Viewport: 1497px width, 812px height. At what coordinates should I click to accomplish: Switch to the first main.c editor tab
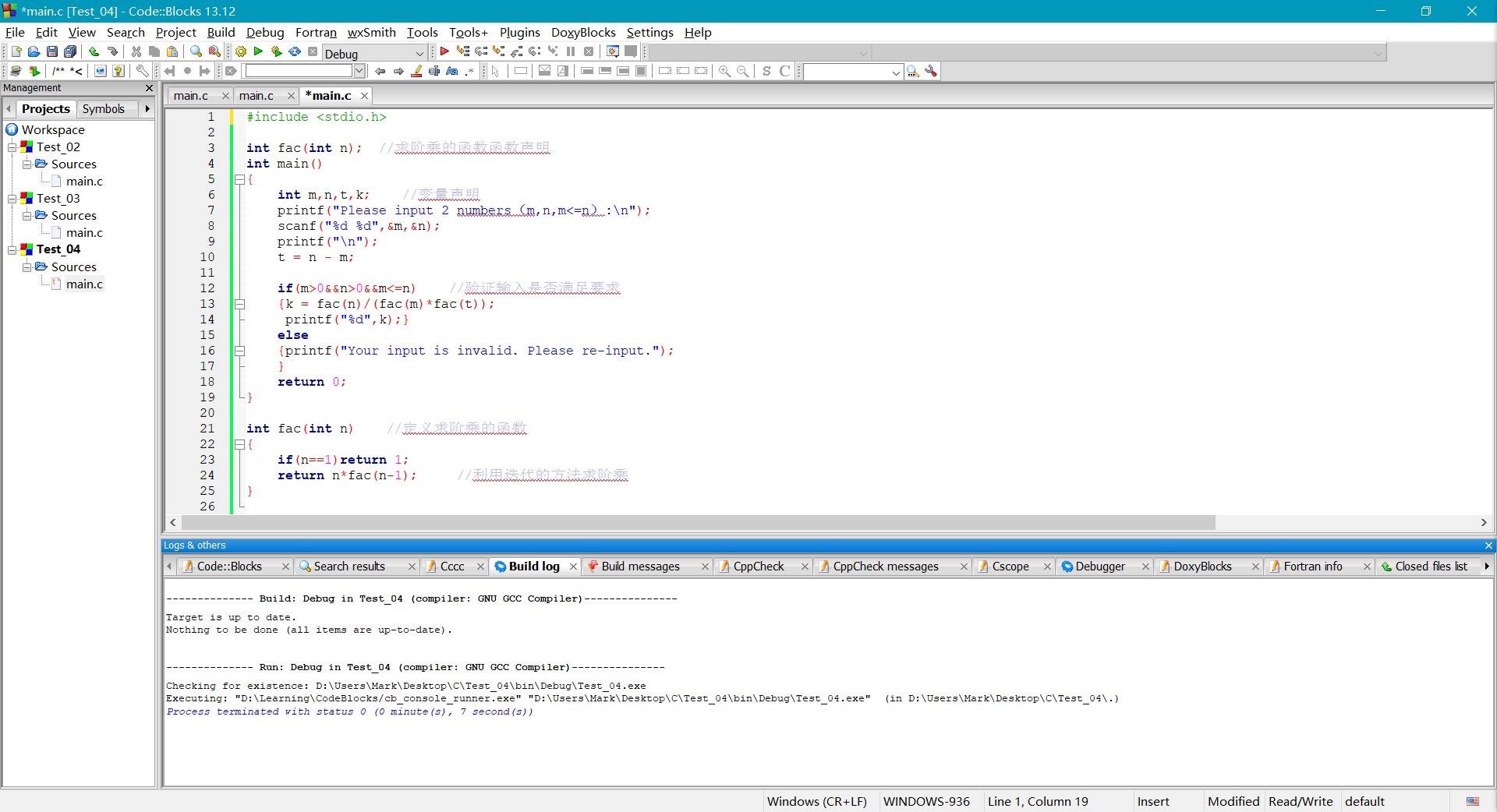click(x=191, y=96)
